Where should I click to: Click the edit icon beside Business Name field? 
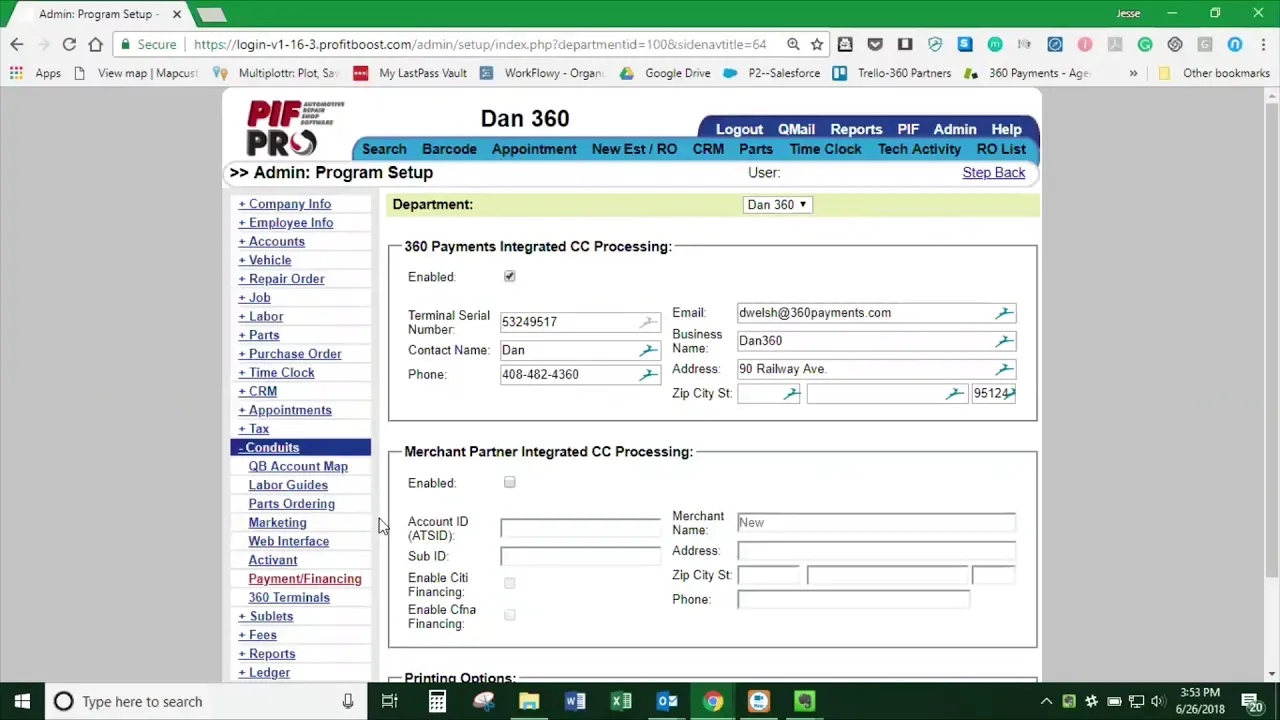point(1004,341)
